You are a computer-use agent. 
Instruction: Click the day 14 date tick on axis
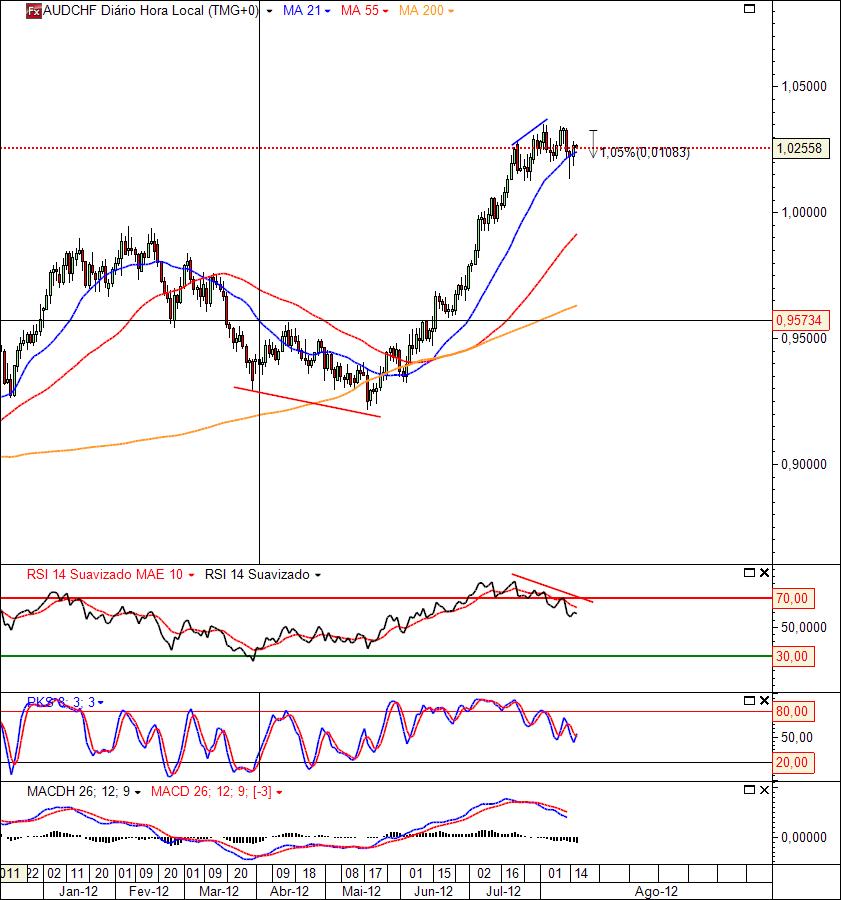pos(581,874)
